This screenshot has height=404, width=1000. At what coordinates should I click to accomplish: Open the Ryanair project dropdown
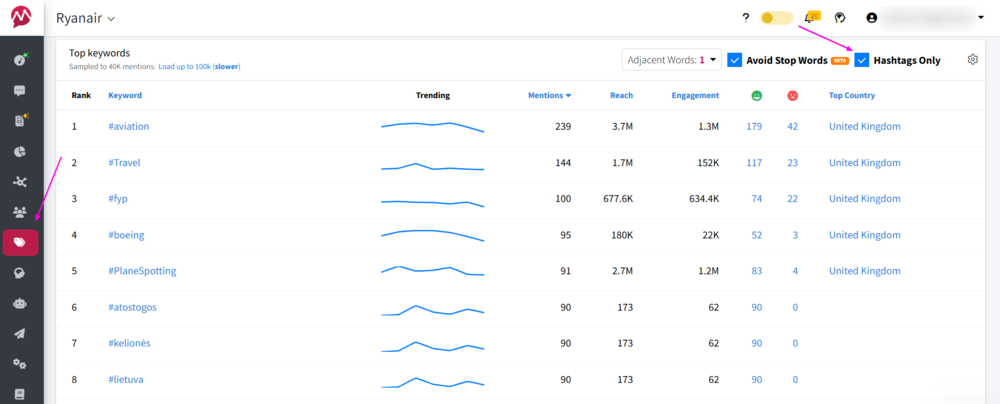[85, 18]
